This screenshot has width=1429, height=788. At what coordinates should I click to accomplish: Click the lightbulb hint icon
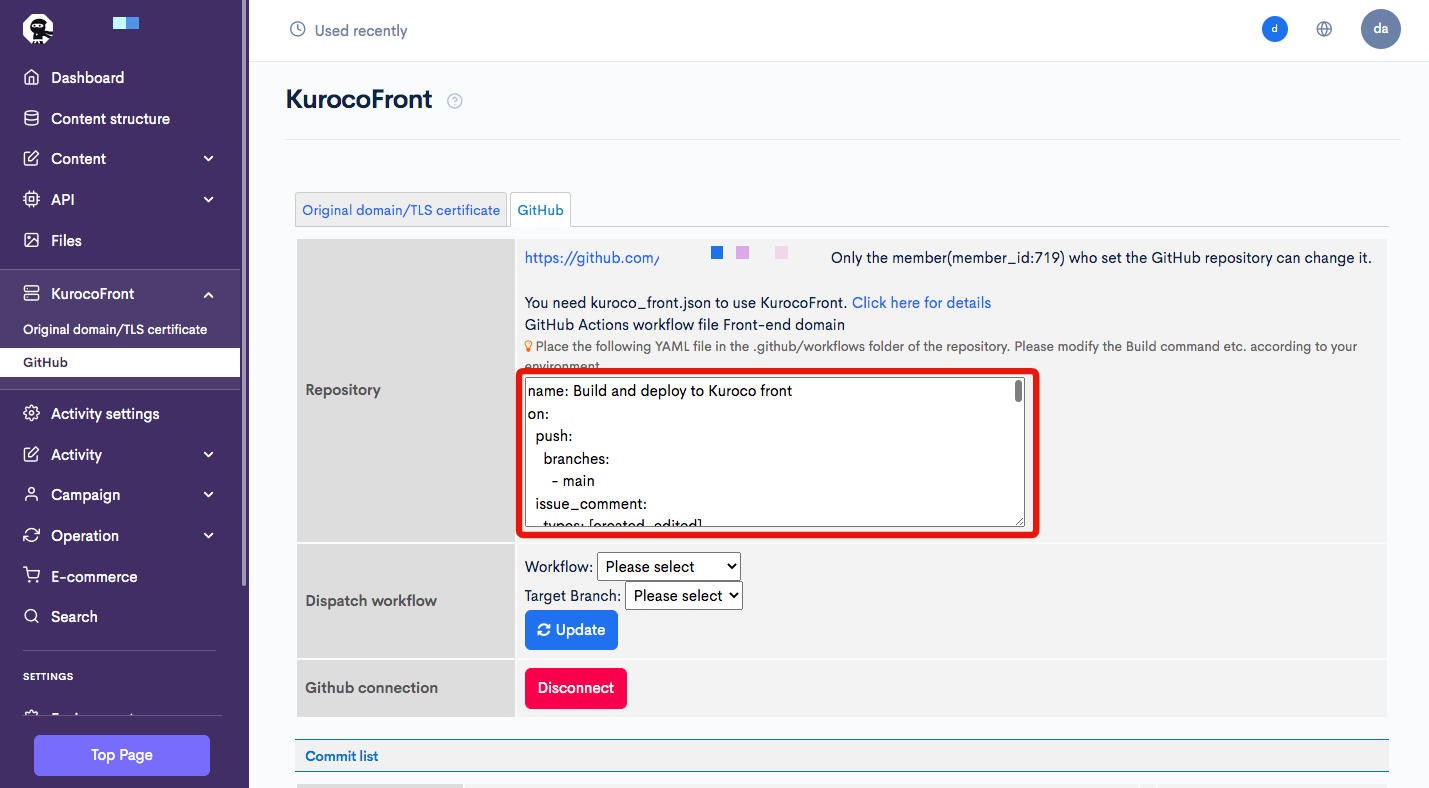529,347
